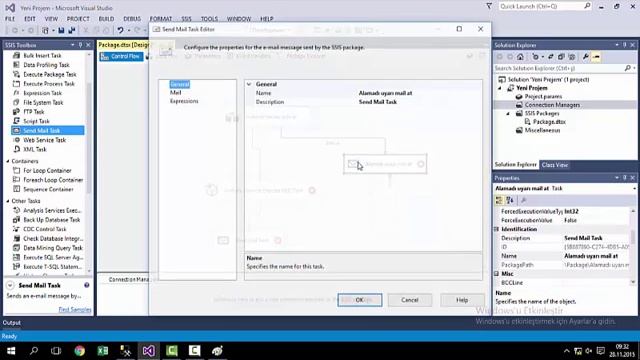Collapse the Other Tasks toolbox group
This screenshot has height=360, width=640.
pos(8,201)
